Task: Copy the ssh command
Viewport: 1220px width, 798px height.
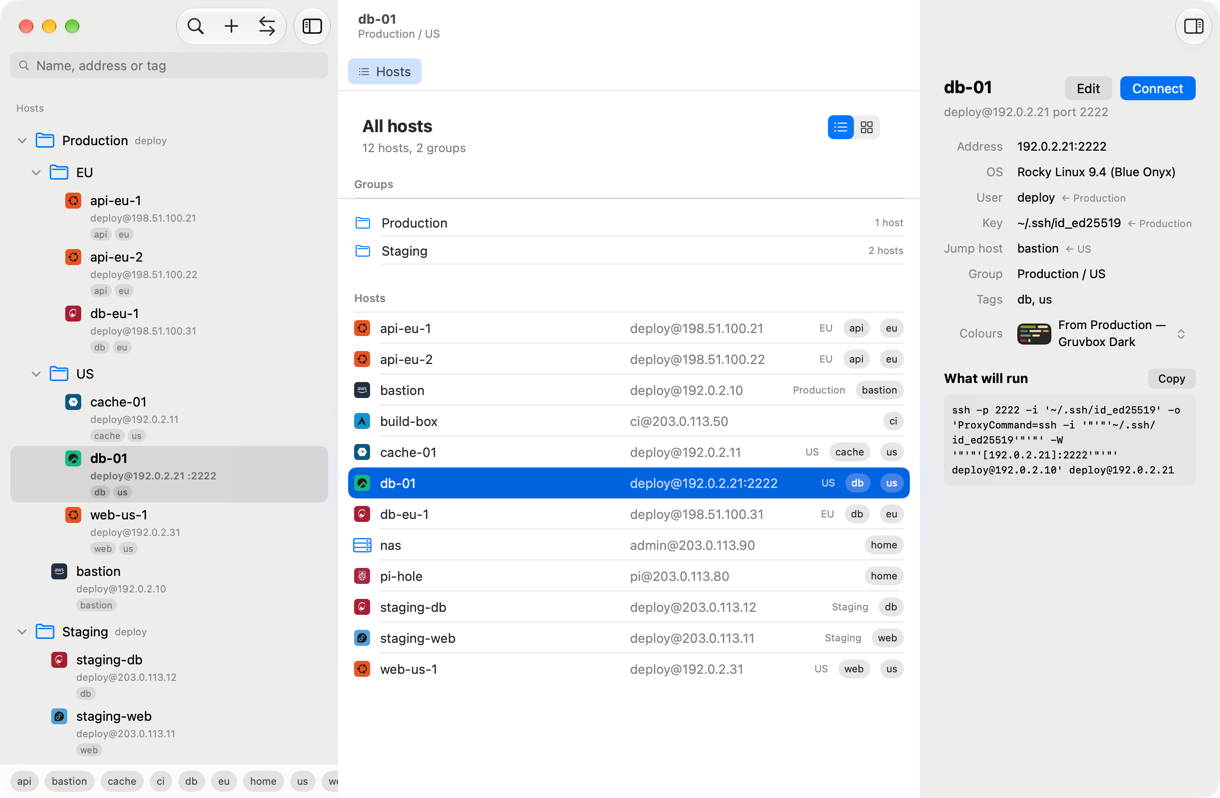Action: (x=1171, y=379)
